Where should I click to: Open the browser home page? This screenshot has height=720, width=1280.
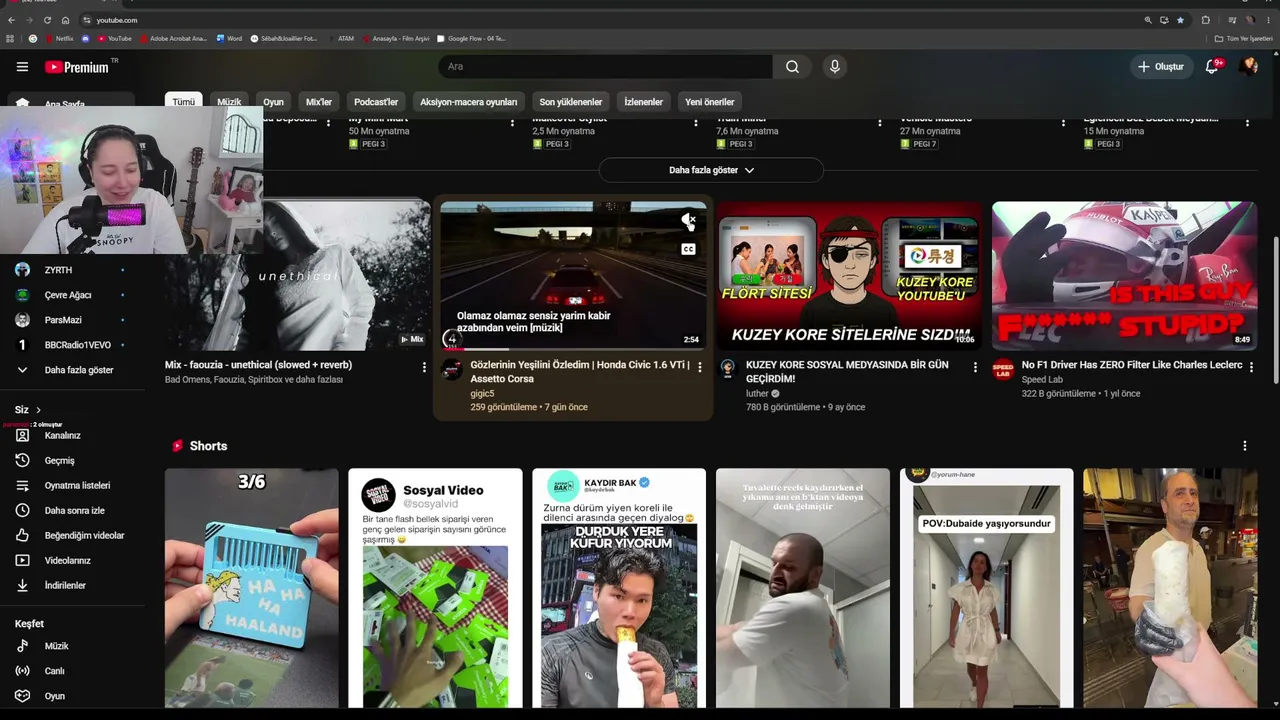pyautogui.click(x=65, y=20)
